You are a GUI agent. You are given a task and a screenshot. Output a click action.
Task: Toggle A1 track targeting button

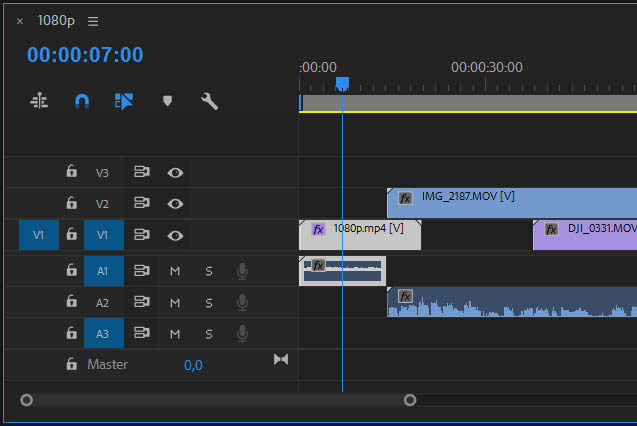(104, 271)
